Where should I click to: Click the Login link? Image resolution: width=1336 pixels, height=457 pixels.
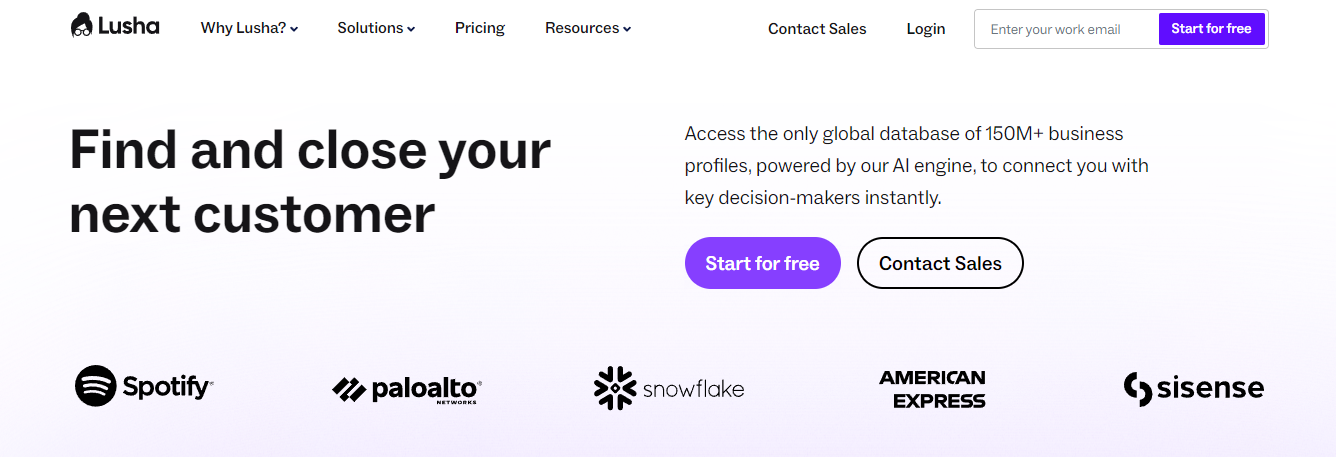point(926,29)
